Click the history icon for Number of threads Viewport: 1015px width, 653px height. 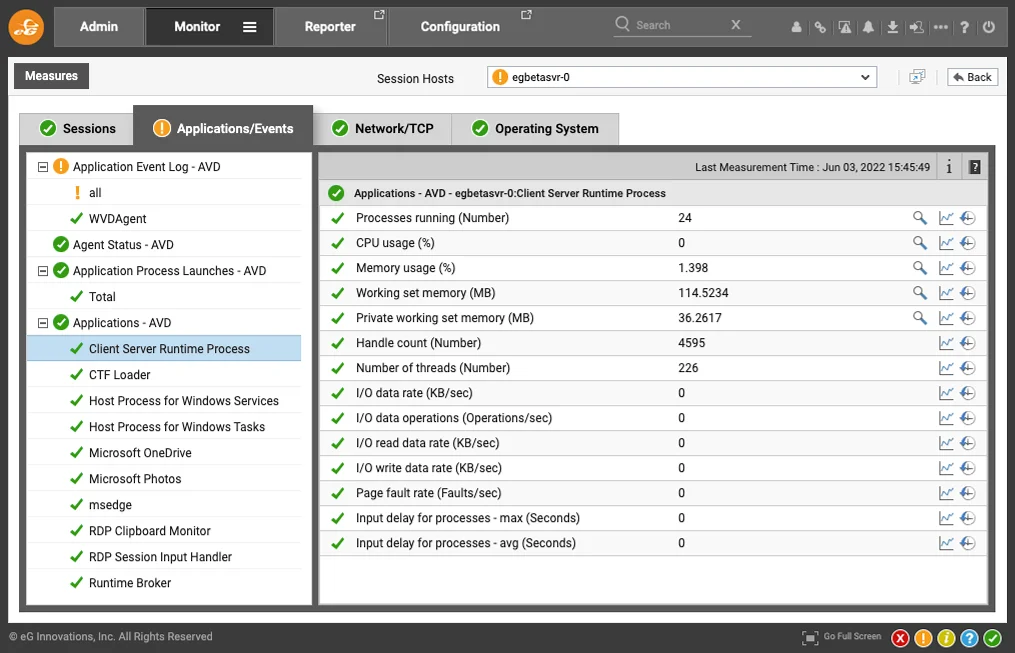click(968, 368)
